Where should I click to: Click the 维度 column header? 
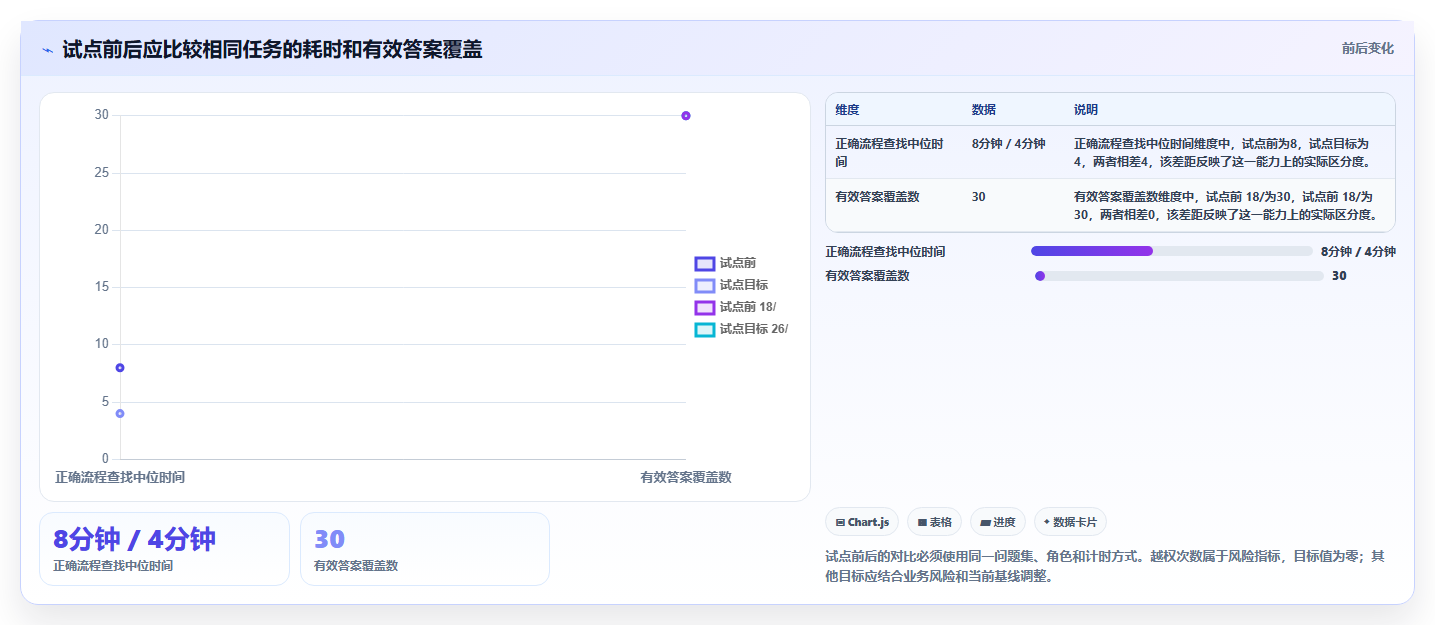pos(848,110)
